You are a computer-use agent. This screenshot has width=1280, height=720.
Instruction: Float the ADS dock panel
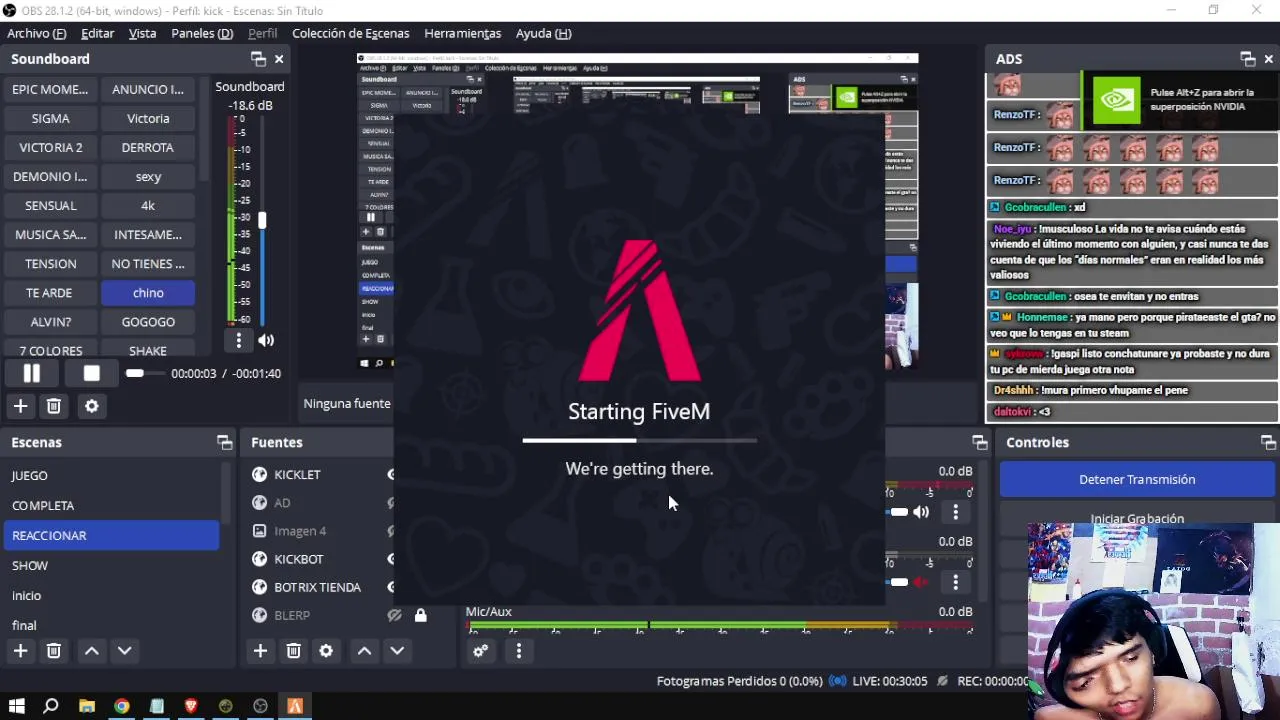point(1247,59)
